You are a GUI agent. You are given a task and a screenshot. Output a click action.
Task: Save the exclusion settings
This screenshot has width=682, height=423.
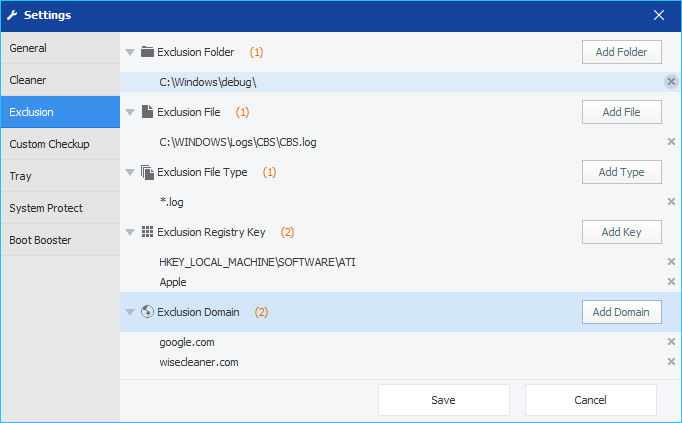pyautogui.click(x=444, y=400)
